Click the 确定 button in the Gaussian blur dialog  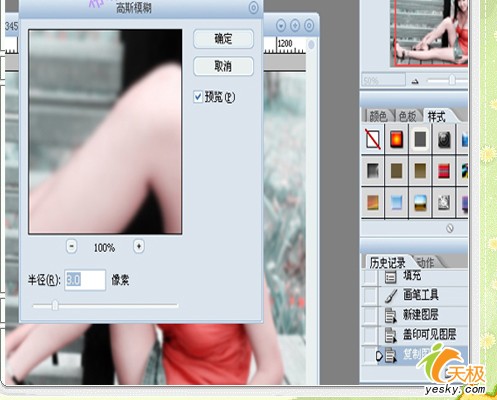[x=223, y=39]
